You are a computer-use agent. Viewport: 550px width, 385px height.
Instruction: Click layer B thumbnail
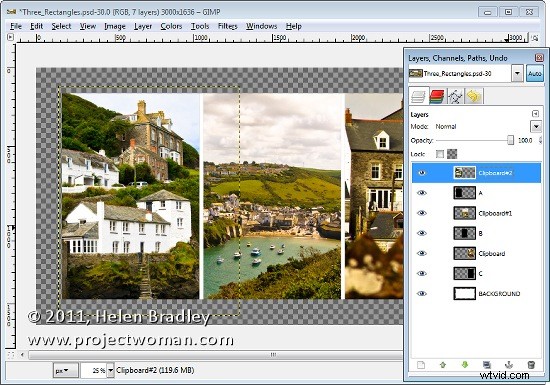pyautogui.click(x=464, y=233)
